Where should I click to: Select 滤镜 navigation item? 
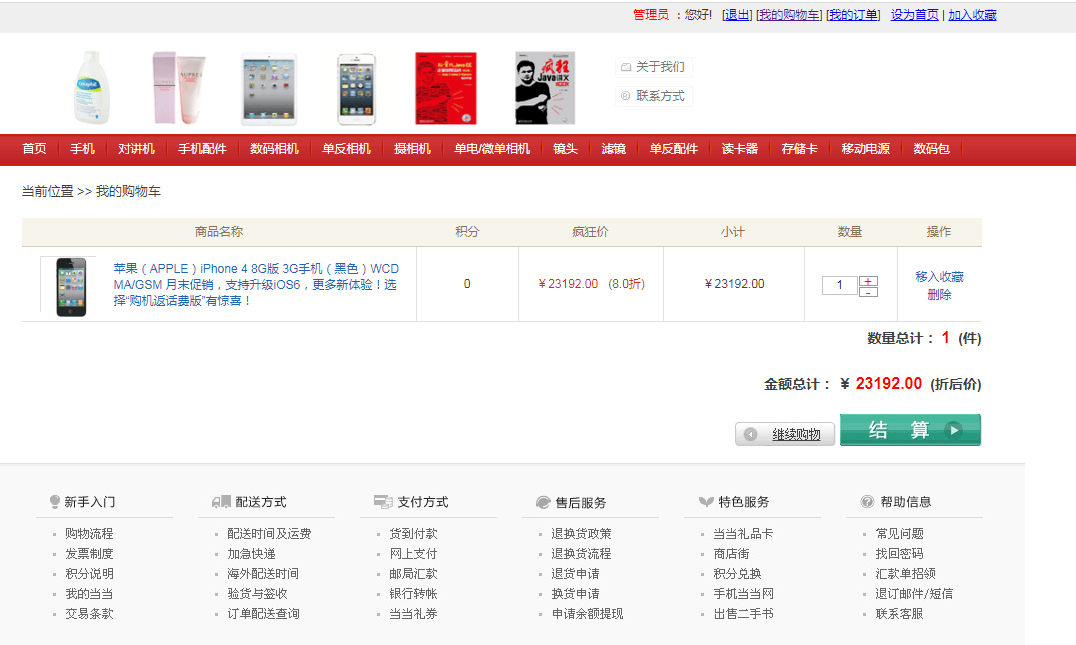tap(613, 148)
